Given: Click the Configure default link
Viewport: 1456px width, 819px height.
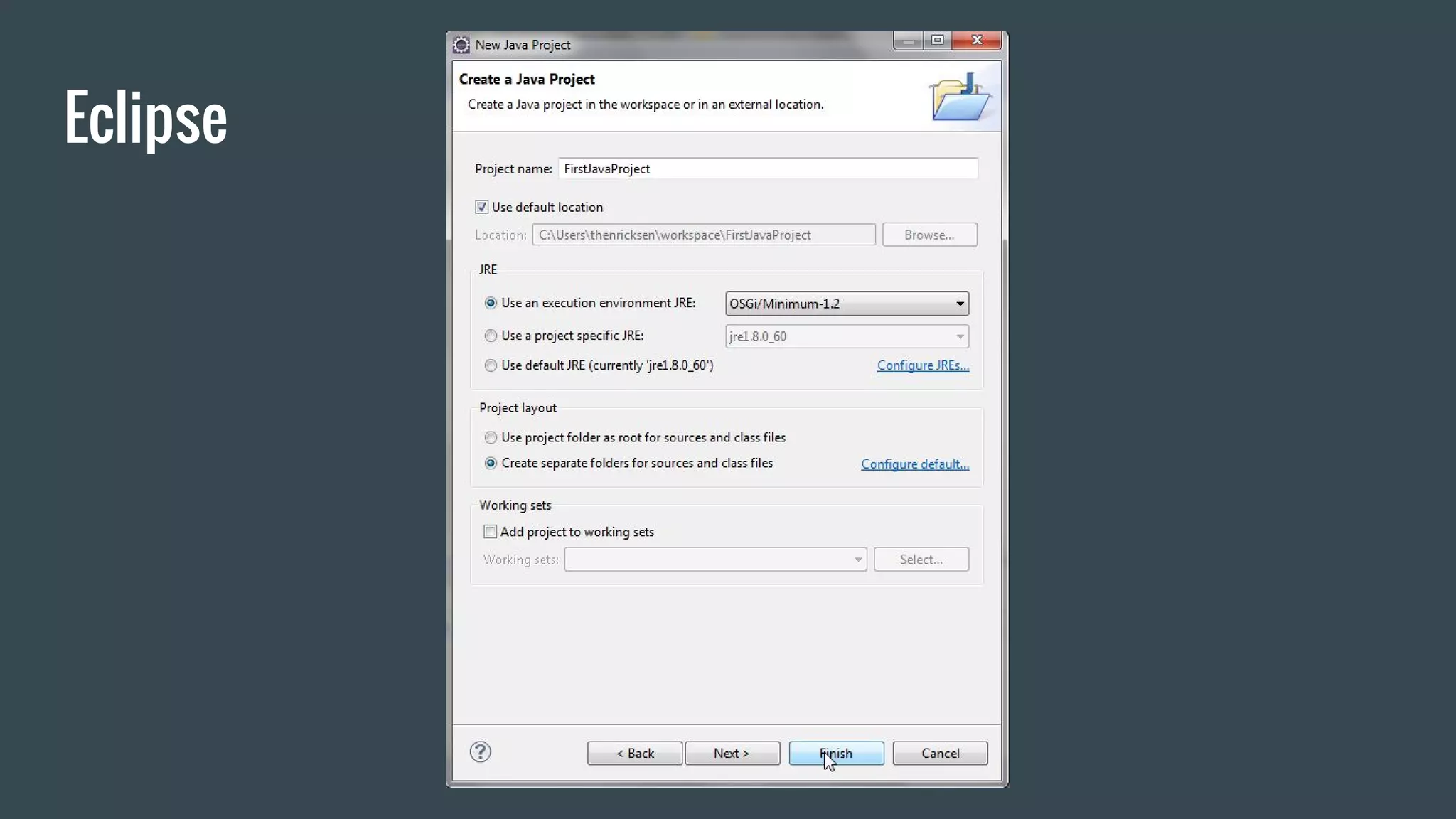Looking at the screenshot, I should pos(915,464).
